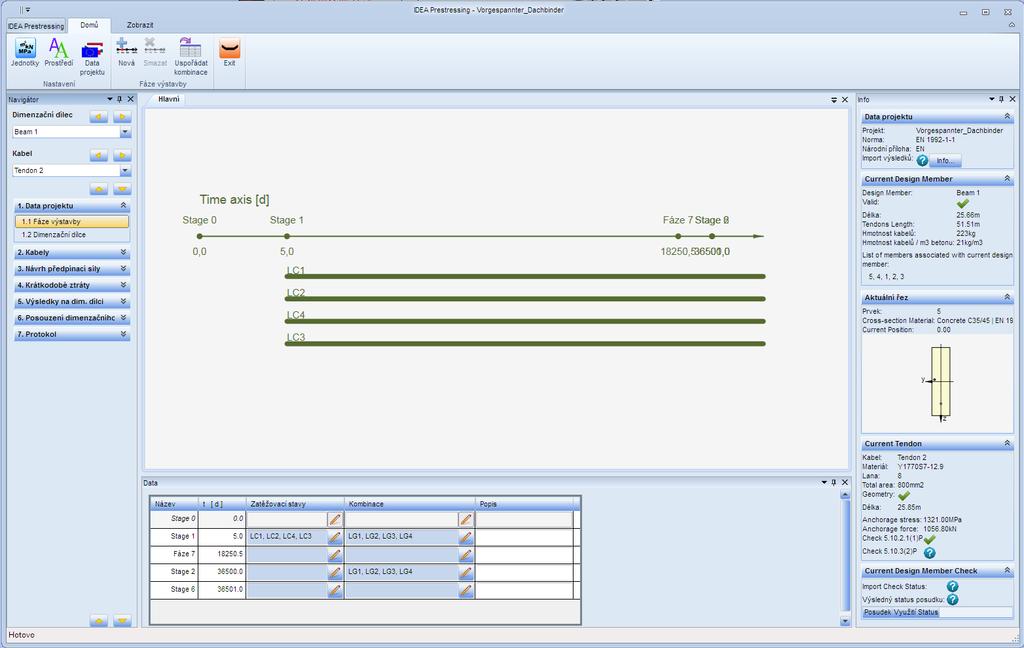The height and width of the screenshot is (648, 1024).
Task: Expand 3. Návrh předpínací síly section
Action: coord(123,268)
